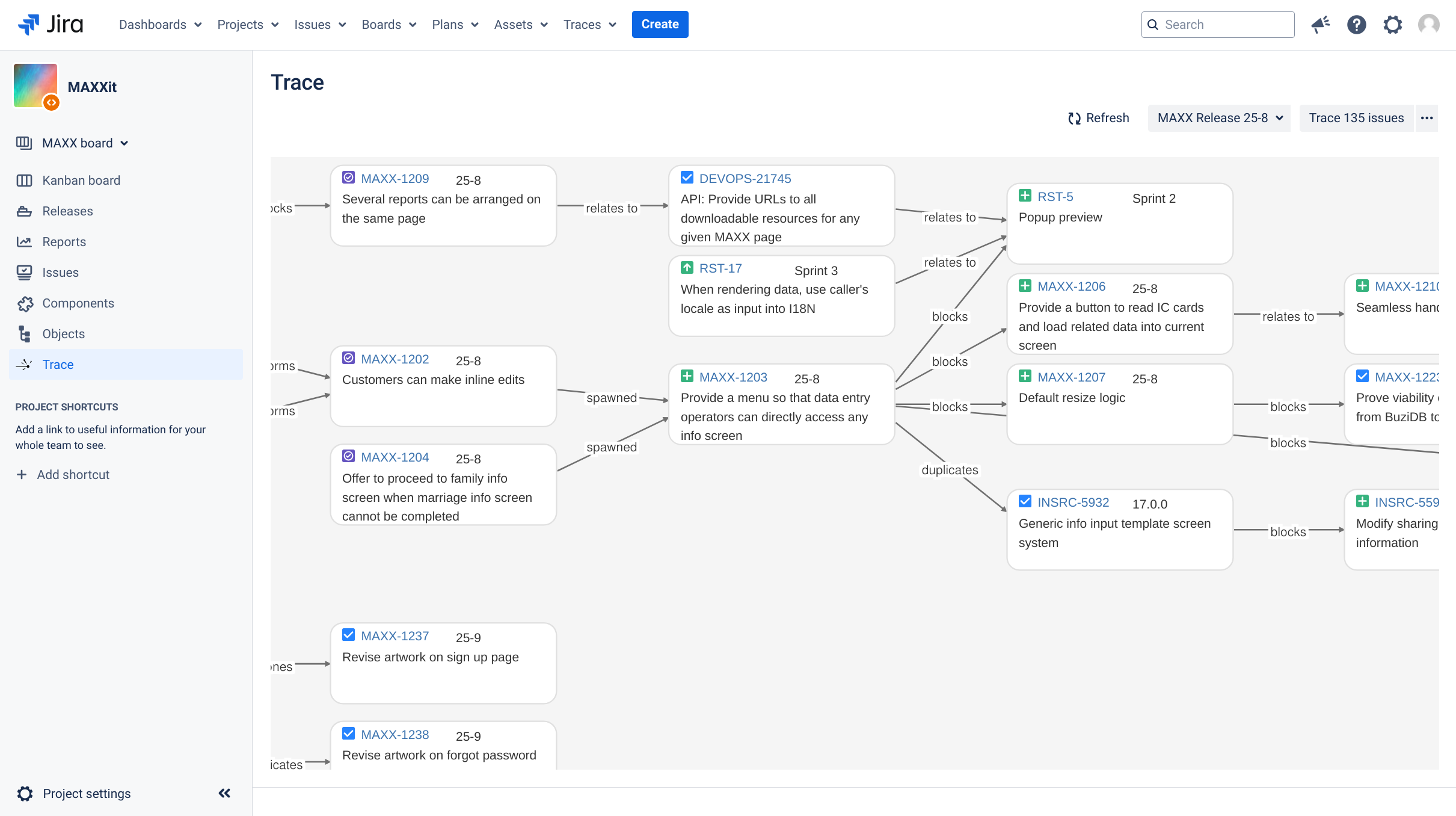Screen dimensions: 1456x816
Task: Open the three-dots more options menu
Action: 1427,118
